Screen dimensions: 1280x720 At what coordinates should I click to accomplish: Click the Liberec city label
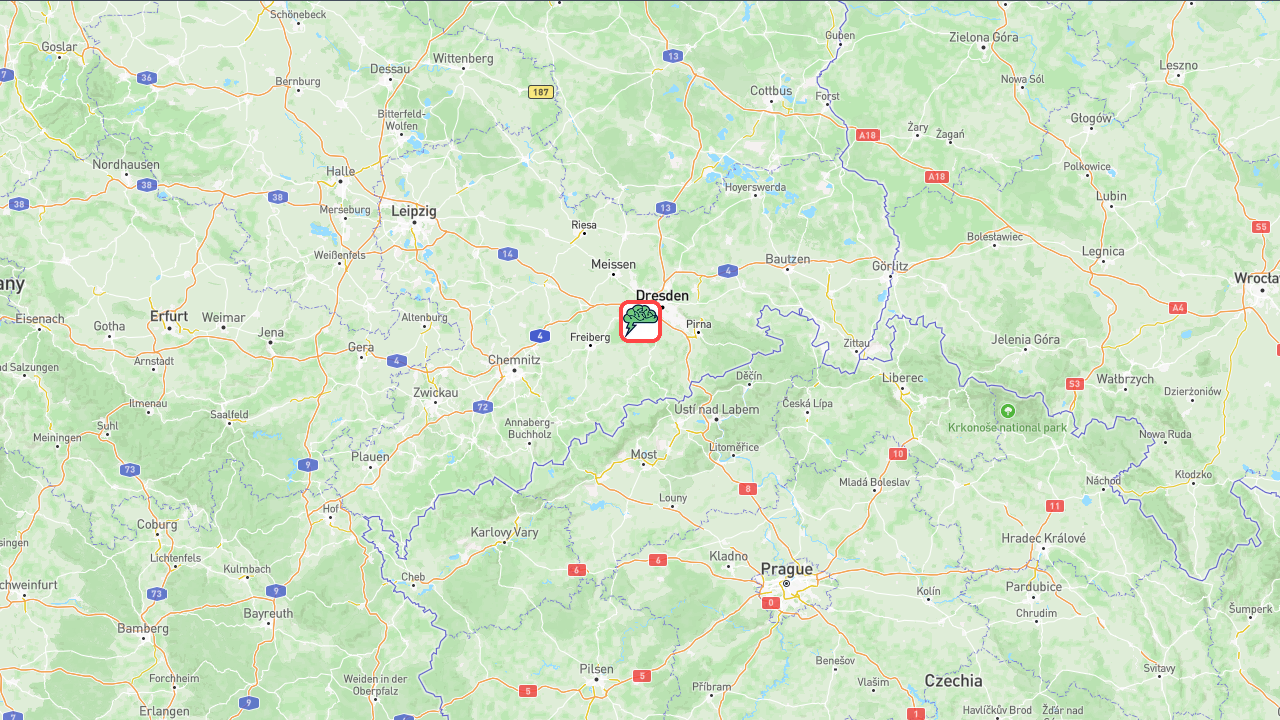click(903, 378)
